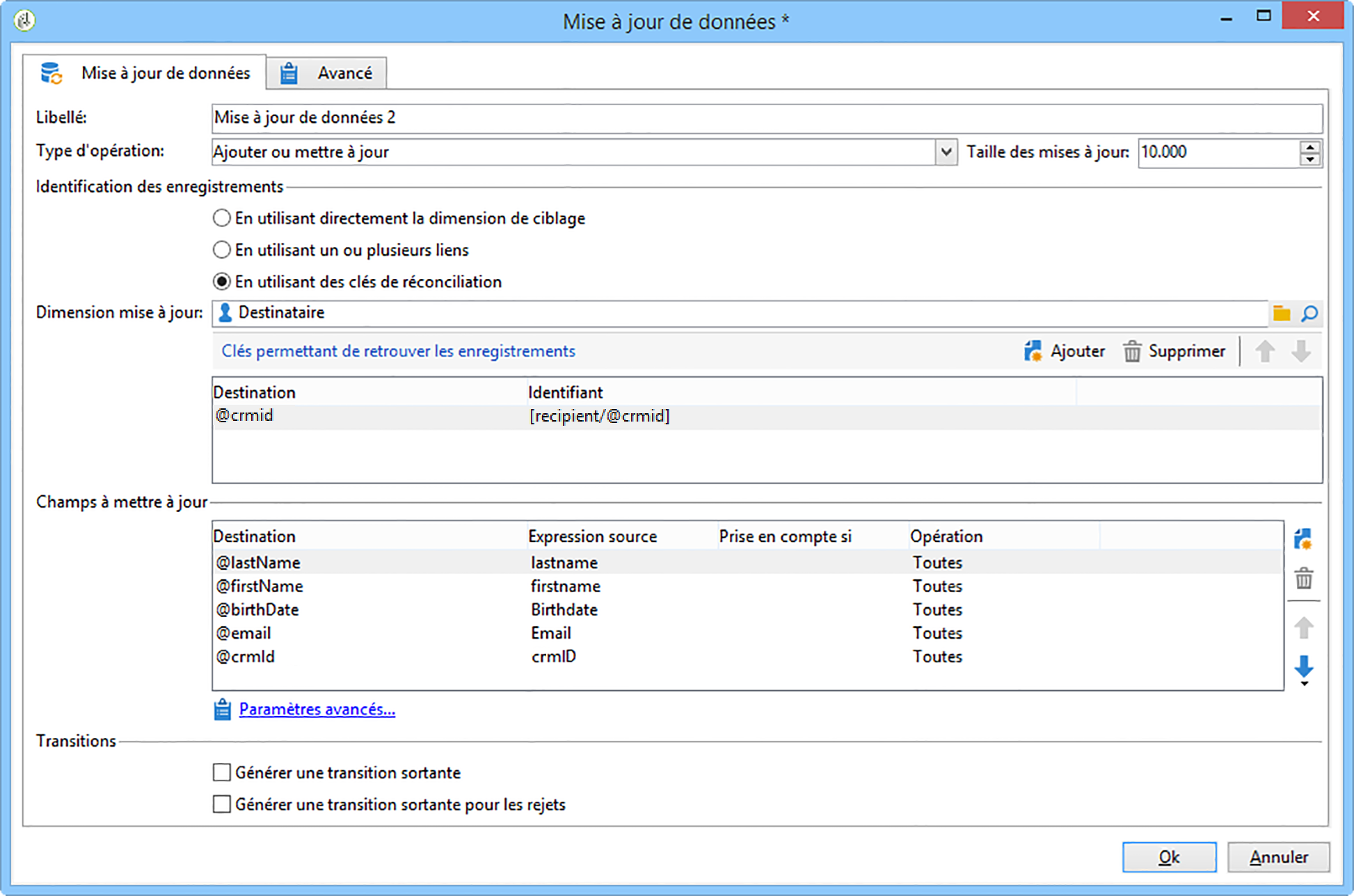Viewport: 1354px width, 896px height.
Task: Click the folder icon beside Dimension field
Action: [1281, 314]
